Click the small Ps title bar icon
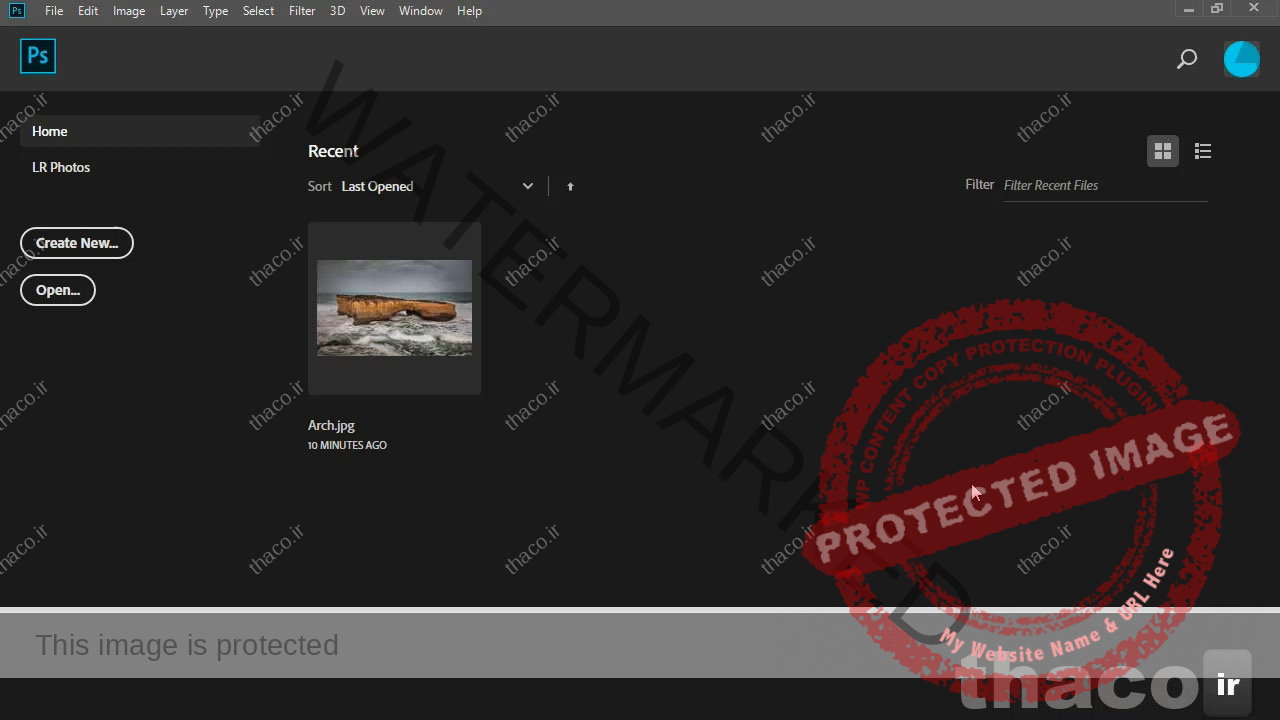Viewport: 1280px width, 720px height. [x=17, y=10]
